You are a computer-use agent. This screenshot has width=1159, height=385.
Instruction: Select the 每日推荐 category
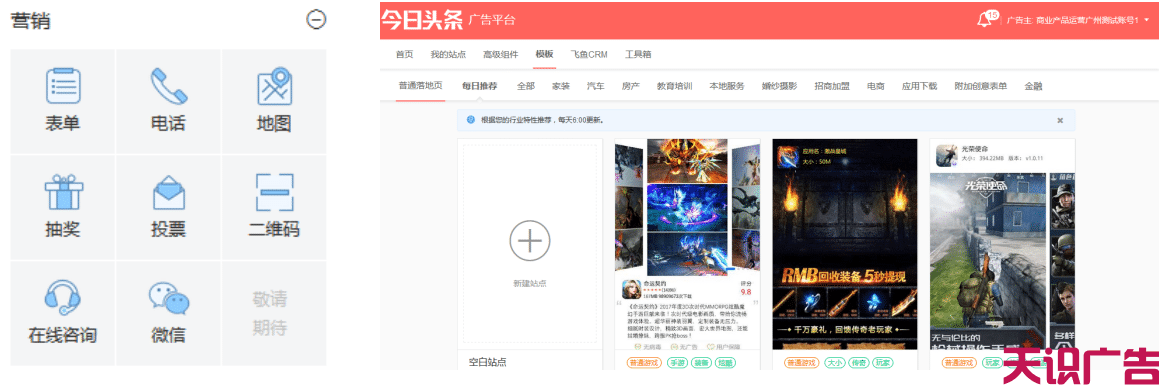pyautogui.click(x=480, y=86)
